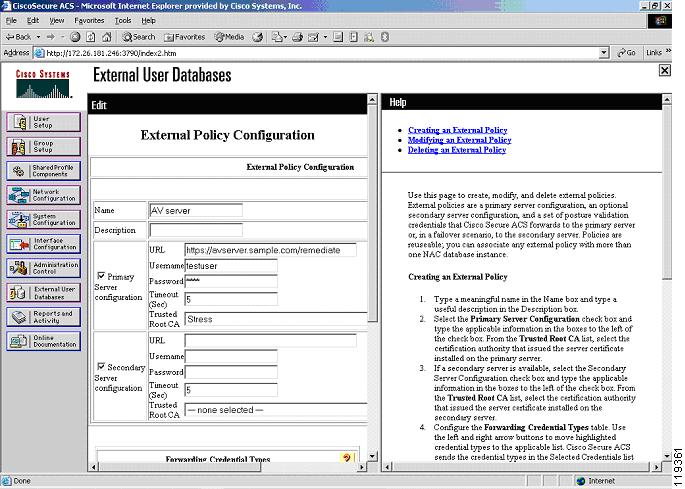Click the Print toolbar icon
This screenshot has width=685, height=489.
[x=298, y=37]
